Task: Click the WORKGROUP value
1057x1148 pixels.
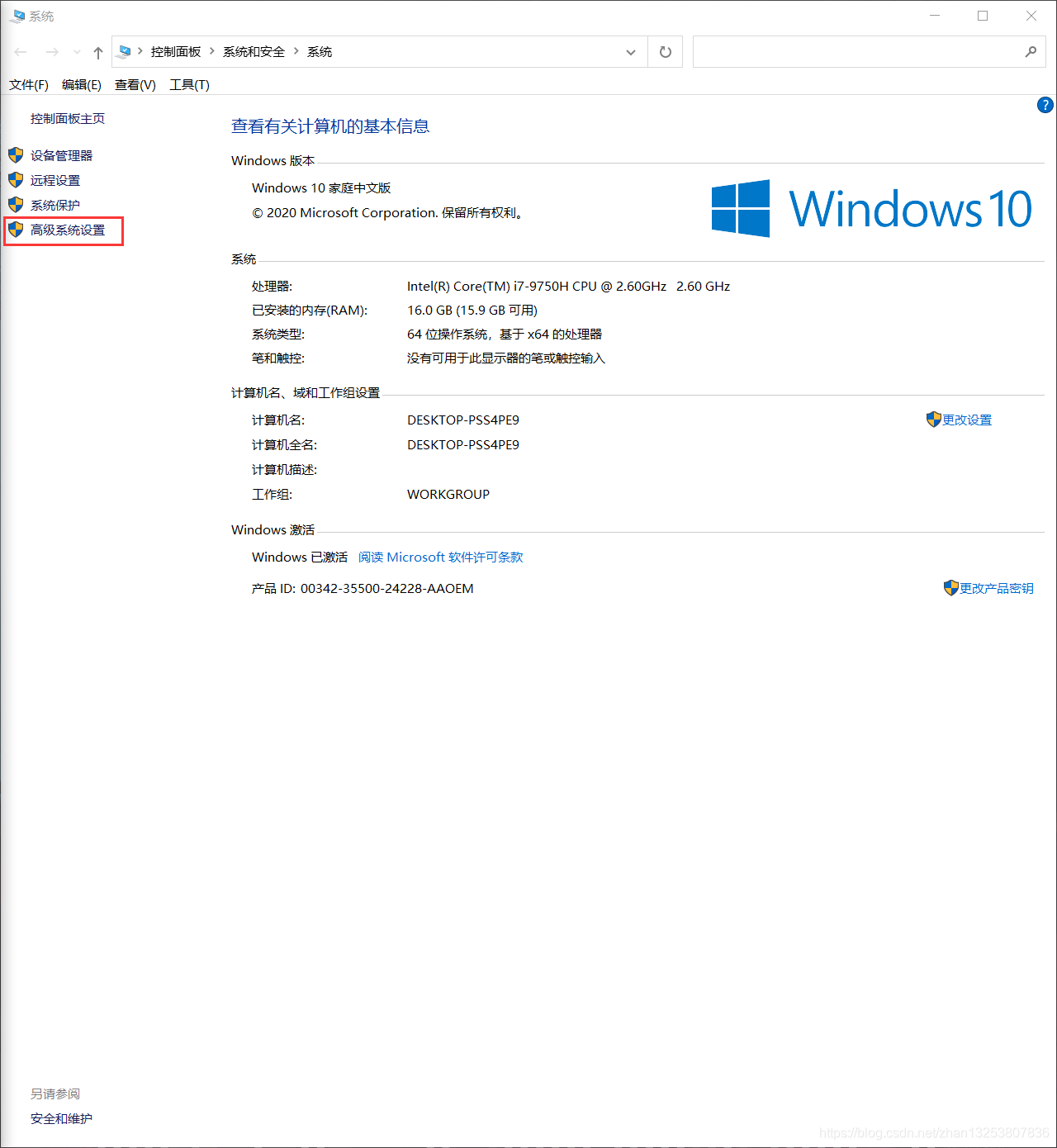Action: (448, 494)
